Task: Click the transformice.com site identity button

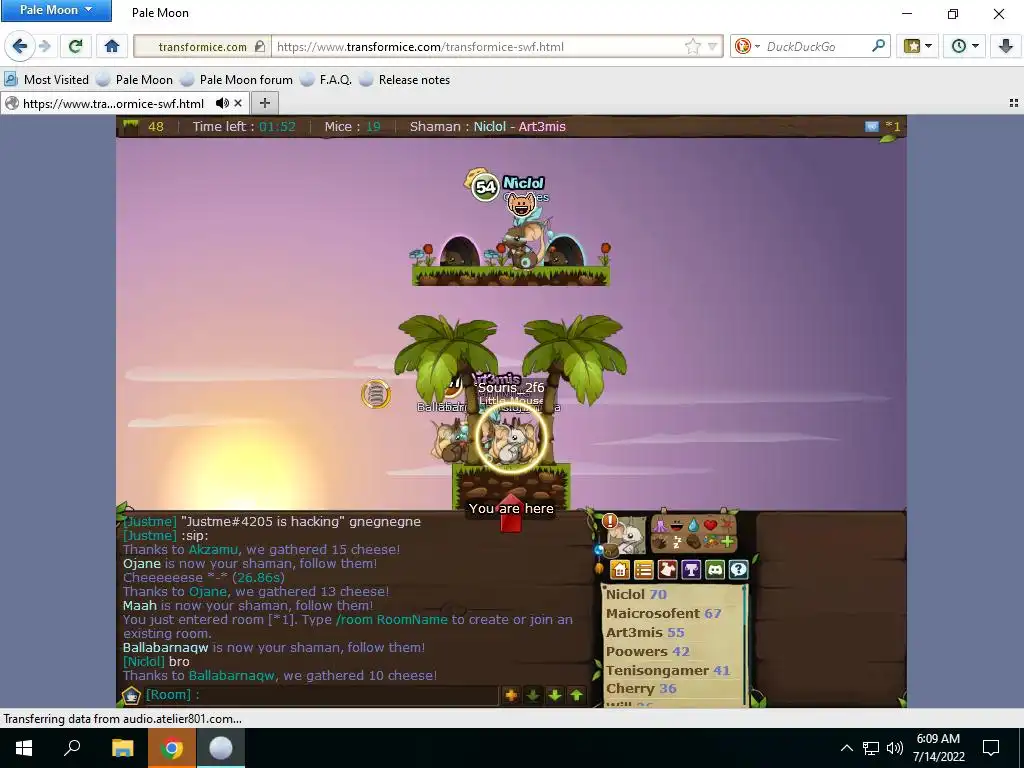Action: point(203,46)
